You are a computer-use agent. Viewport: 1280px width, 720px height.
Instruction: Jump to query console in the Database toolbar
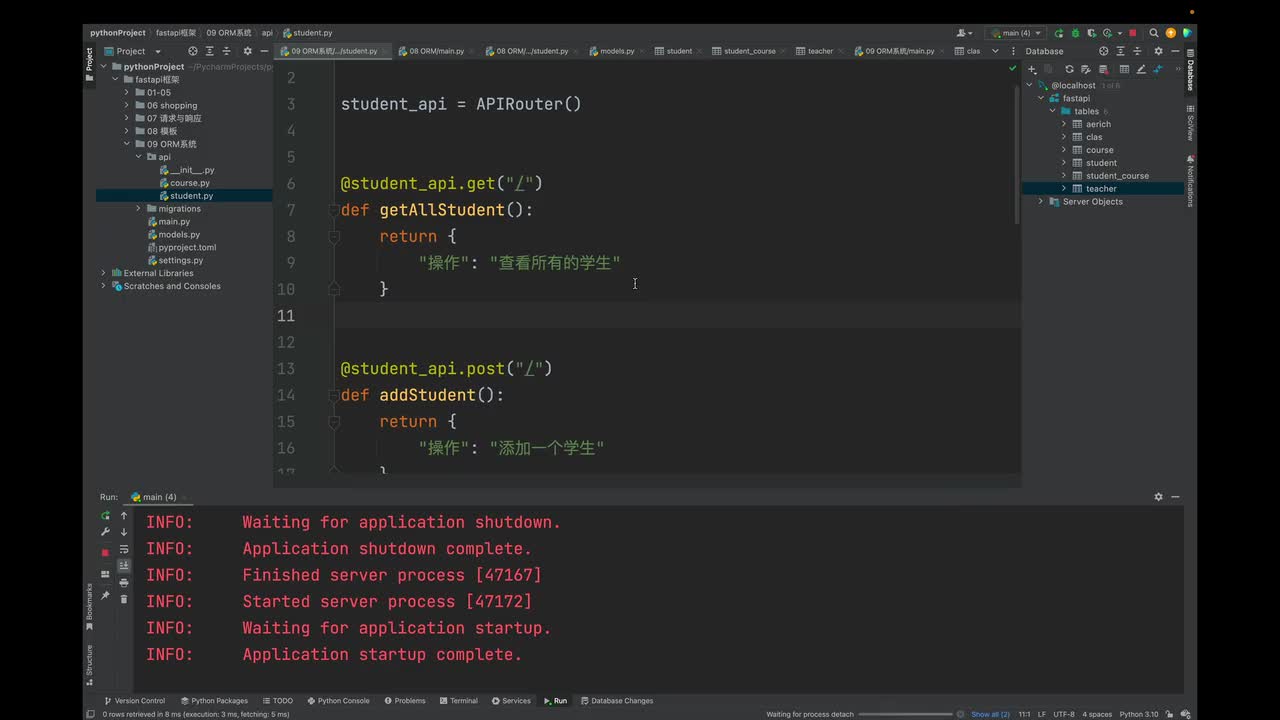pos(1158,69)
